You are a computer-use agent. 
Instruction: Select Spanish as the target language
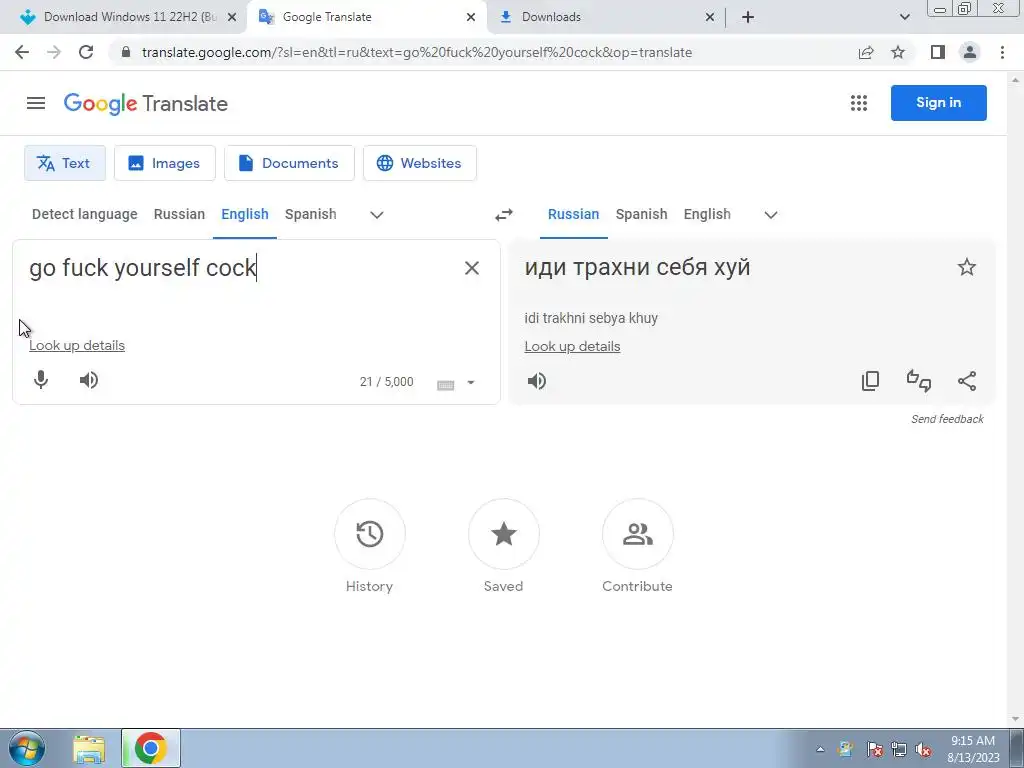tap(641, 214)
